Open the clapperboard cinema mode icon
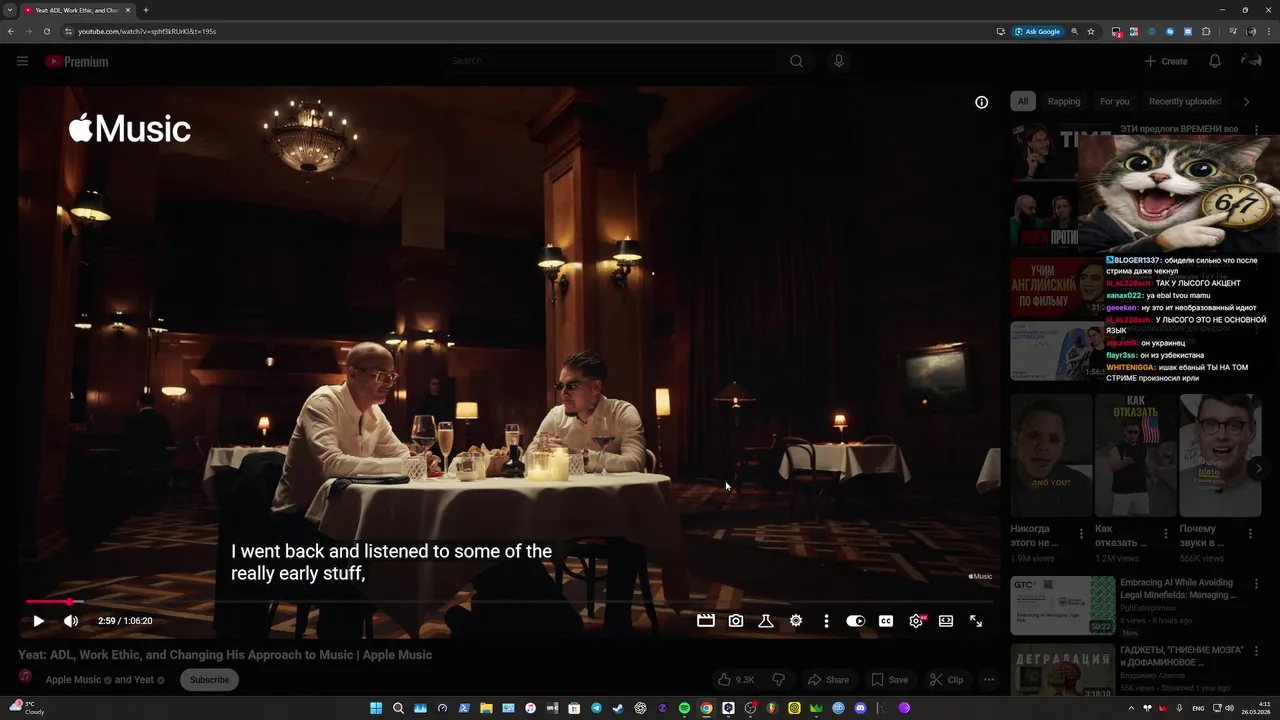This screenshot has width=1280, height=720. pyautogui.click(x=706, y=621)
